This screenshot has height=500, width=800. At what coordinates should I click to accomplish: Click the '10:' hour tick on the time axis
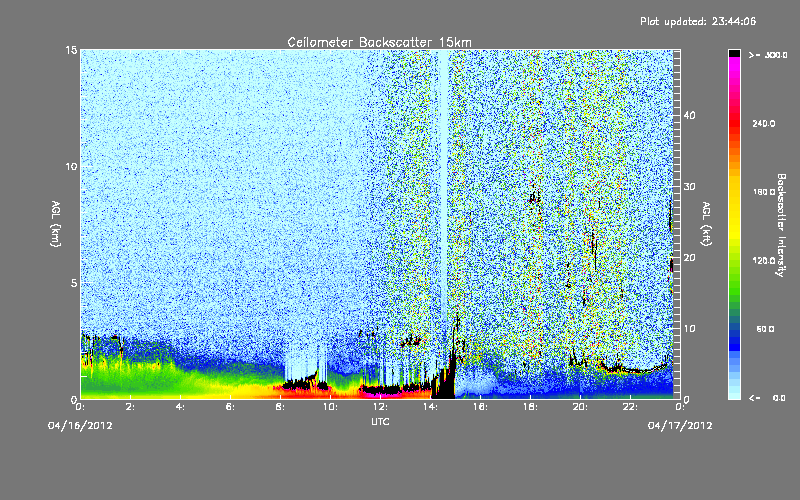pos(330,407)
